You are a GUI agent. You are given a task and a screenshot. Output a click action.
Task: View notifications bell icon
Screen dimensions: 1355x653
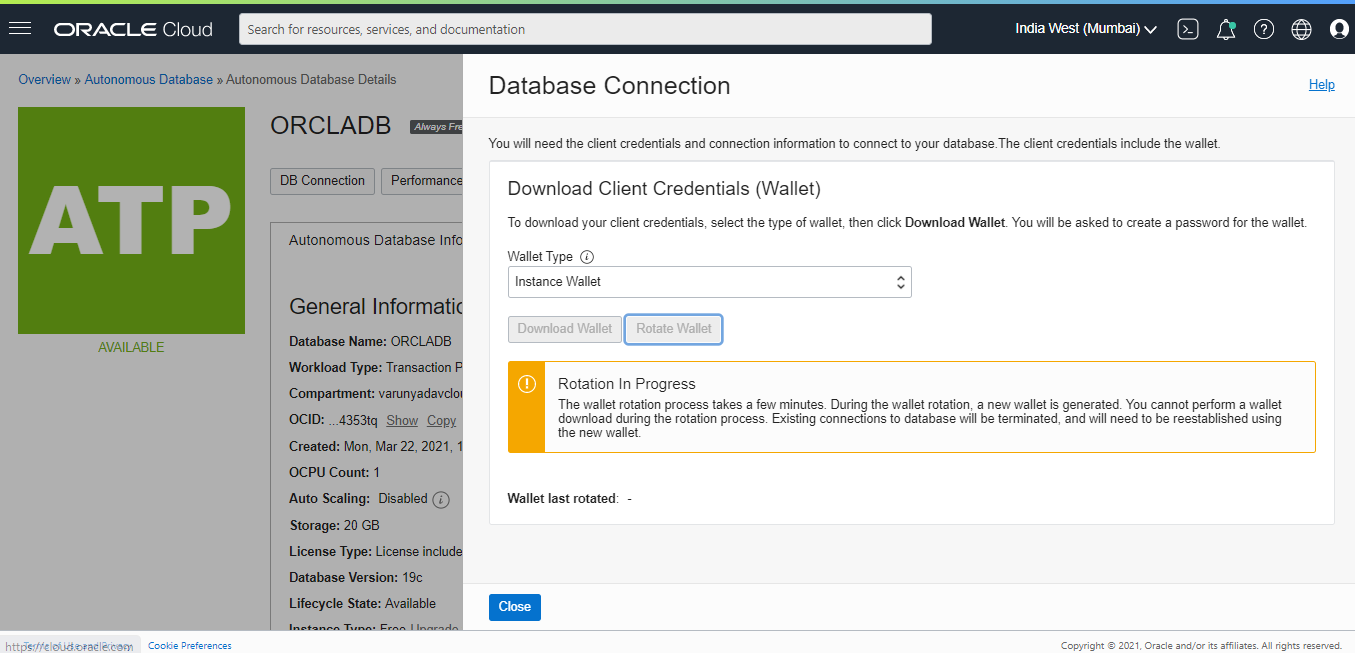click(1226, 29)
